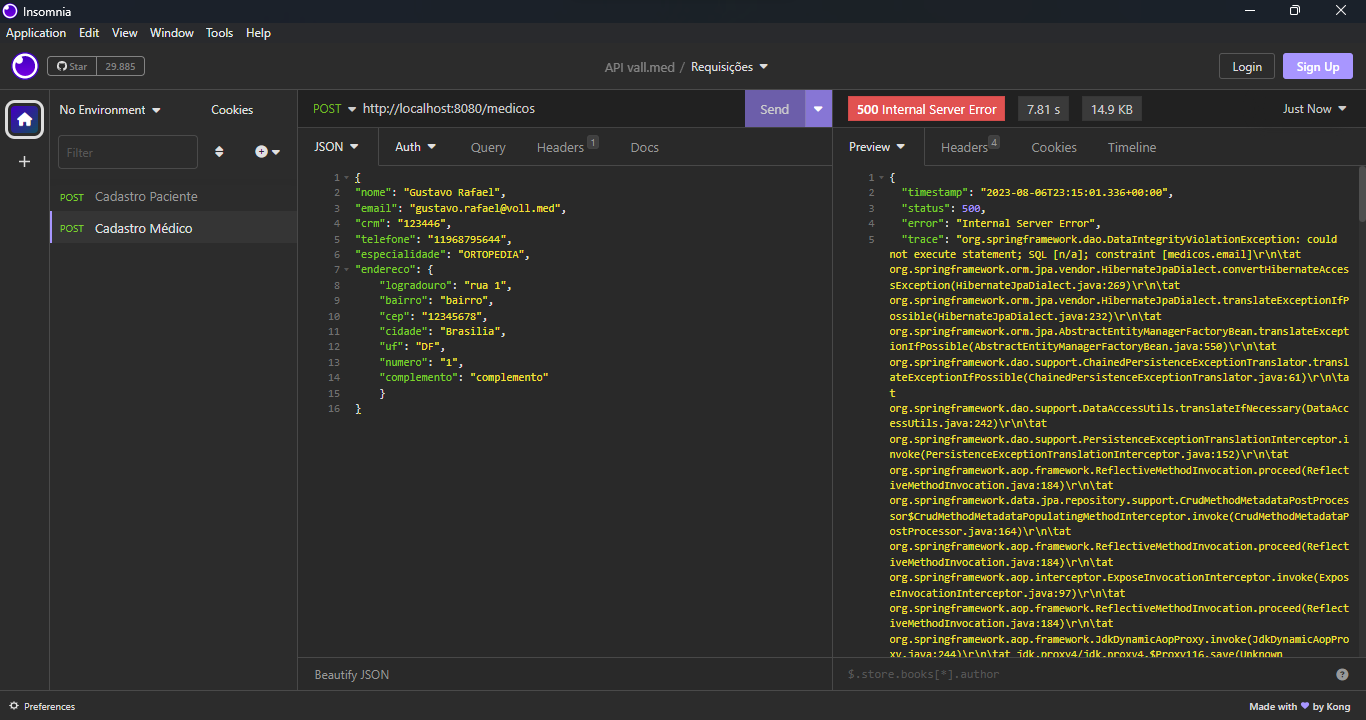The width and height of the screenshot is (1366, 720).
Task: Open the create request plus-circle menu
Action: click(267, 152)
